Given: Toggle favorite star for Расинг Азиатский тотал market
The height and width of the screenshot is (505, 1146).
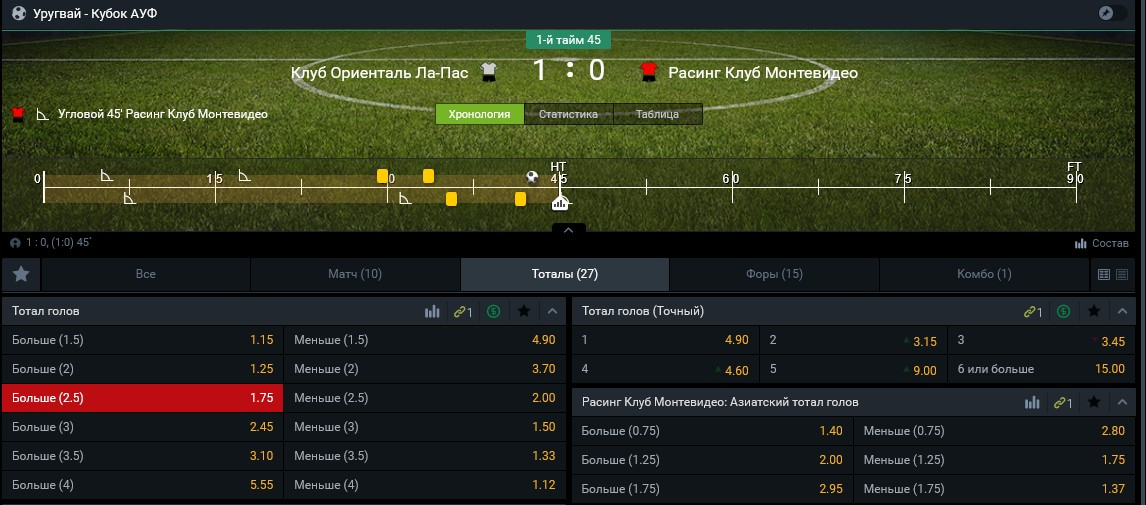Looking at the screenshot, I should pyautogui.click(x=1094, y=402).
